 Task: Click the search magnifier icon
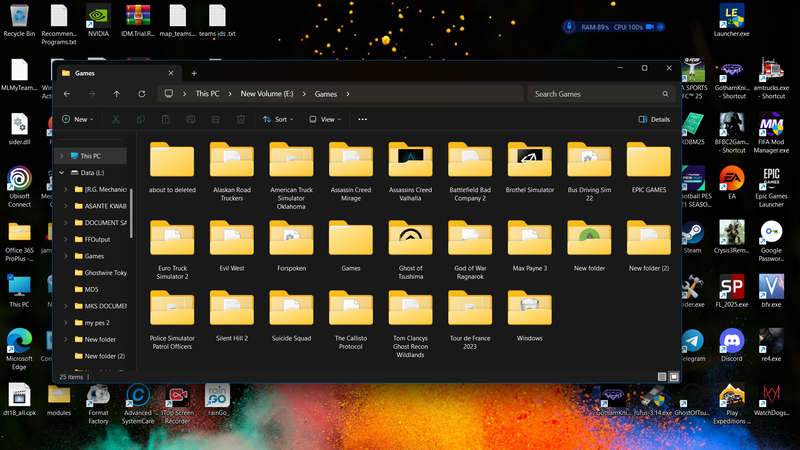tap(665, 94)
